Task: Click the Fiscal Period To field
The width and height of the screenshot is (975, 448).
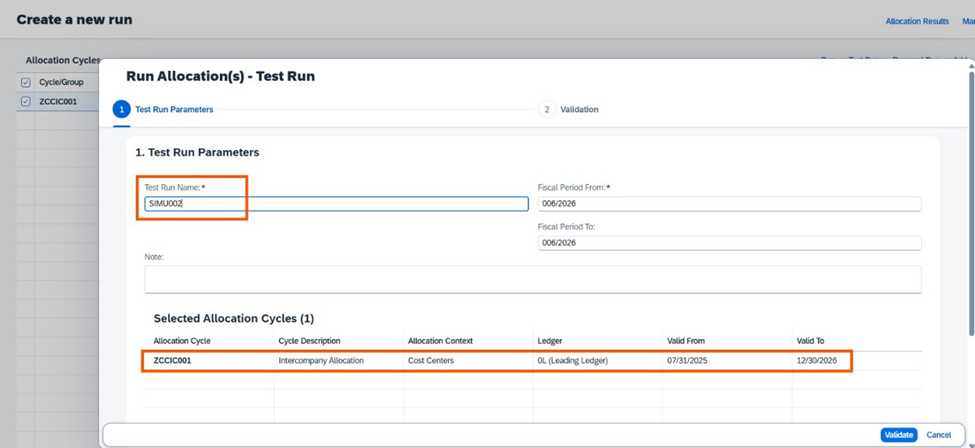Action: point(728,243)
